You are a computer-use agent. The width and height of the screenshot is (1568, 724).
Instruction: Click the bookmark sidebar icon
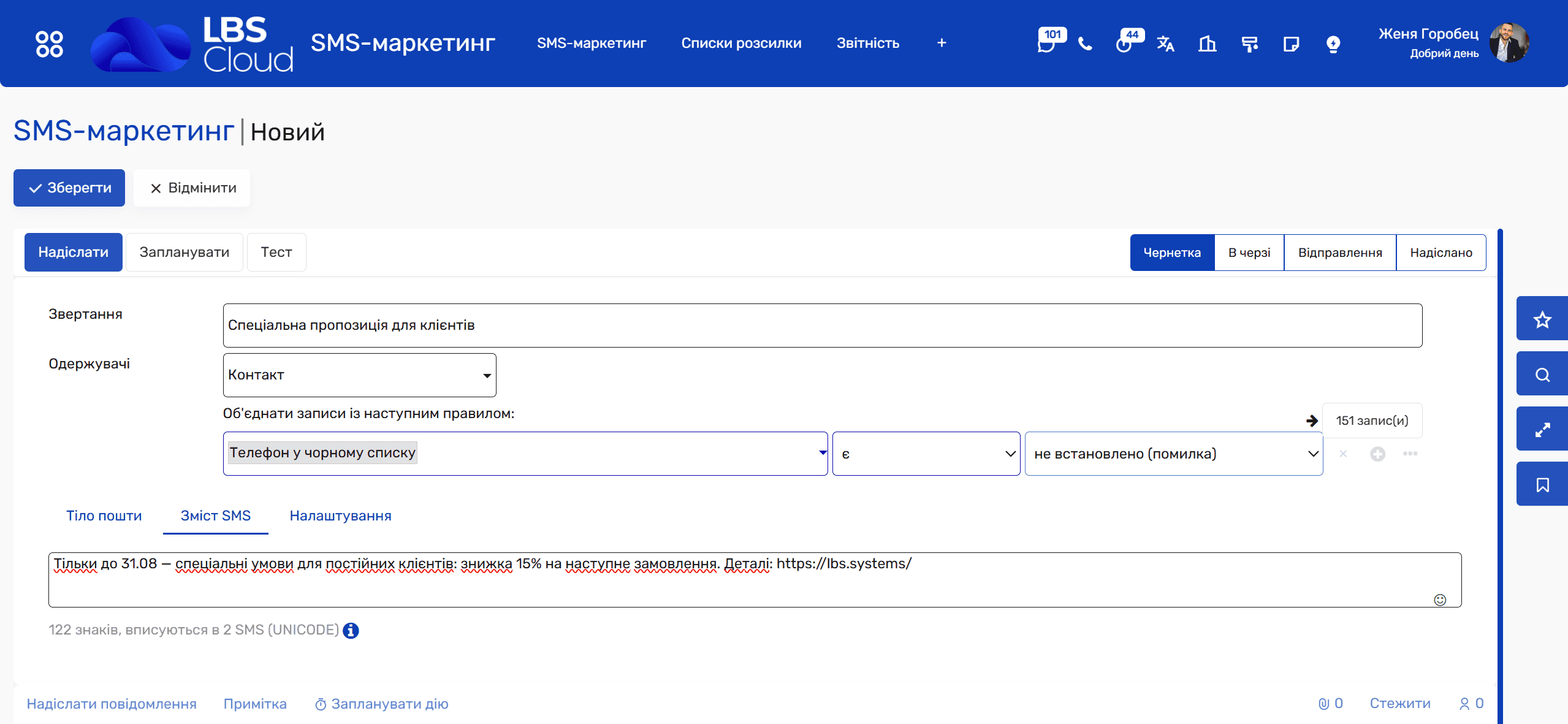click(x=1542, y=484)
